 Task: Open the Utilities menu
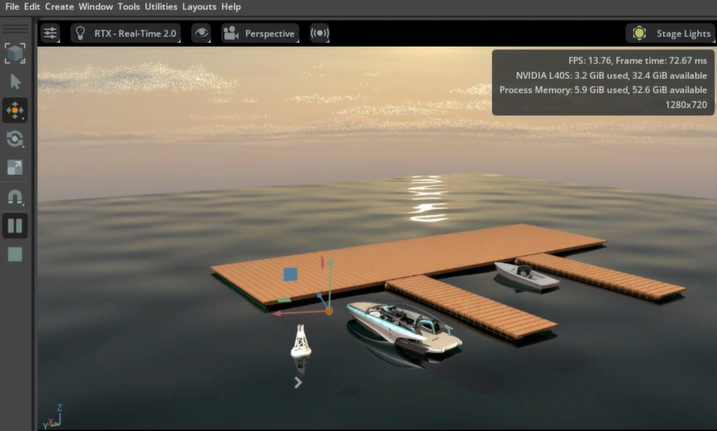[161, 7]
